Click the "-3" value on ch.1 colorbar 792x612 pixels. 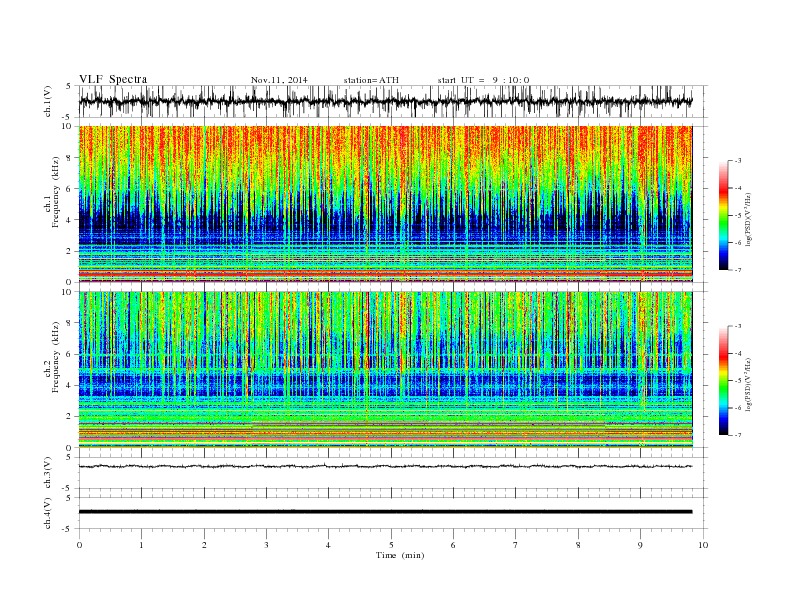[738, 161]
